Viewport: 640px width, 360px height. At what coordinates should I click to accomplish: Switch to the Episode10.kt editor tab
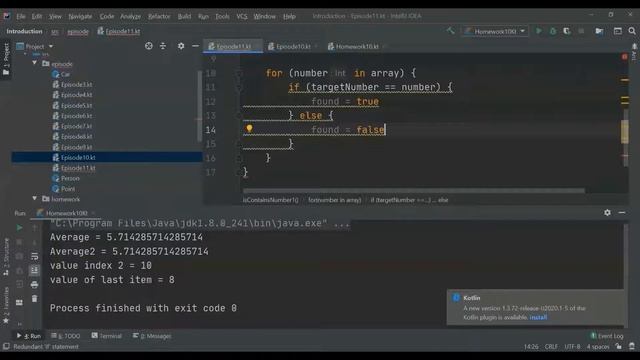pos(292,47)
